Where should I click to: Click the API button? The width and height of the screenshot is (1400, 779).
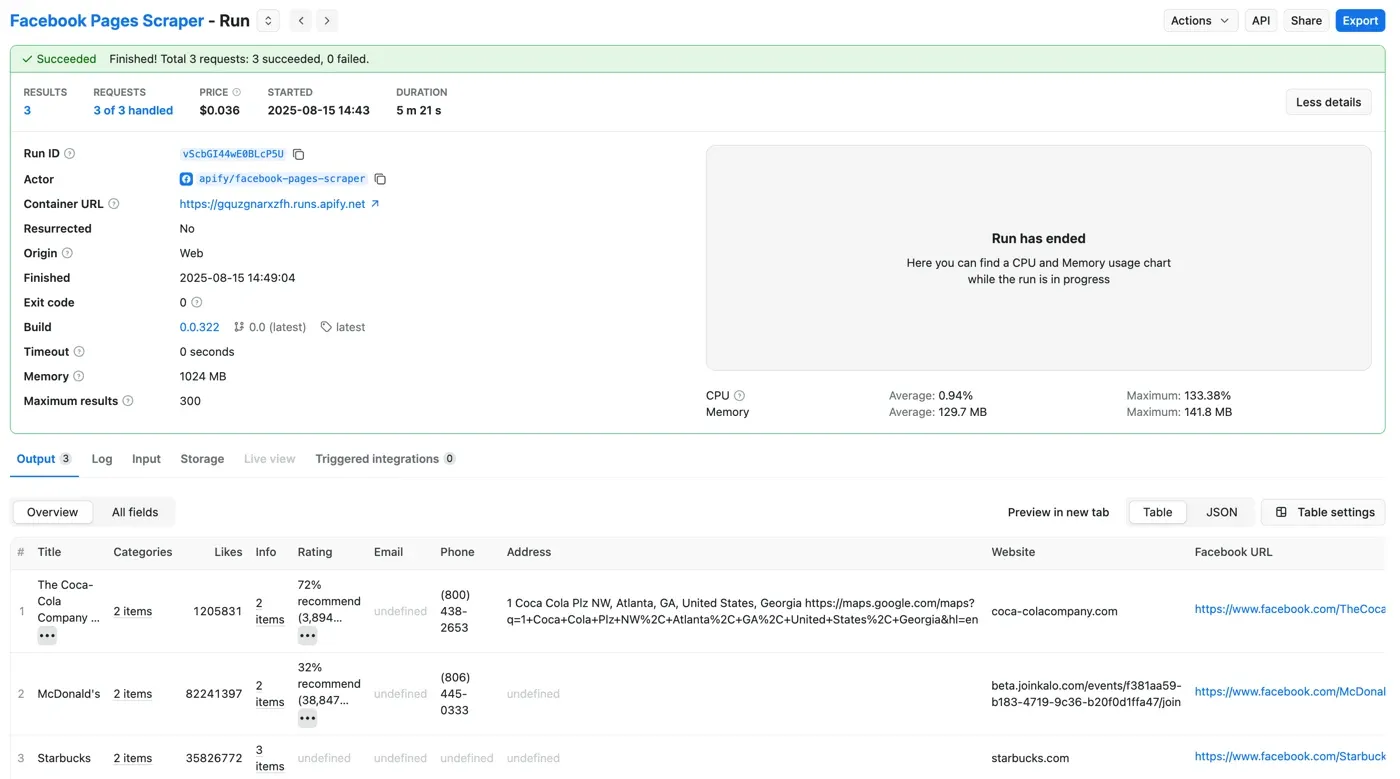[x=1261, y=20]
